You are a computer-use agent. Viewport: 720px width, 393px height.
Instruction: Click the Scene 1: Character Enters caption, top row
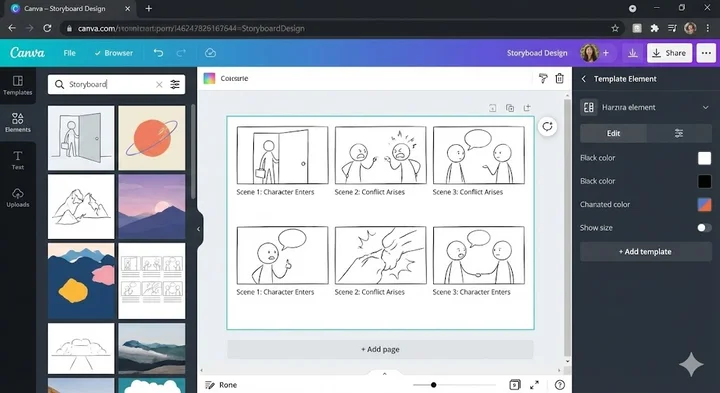(x=275, y=192)
